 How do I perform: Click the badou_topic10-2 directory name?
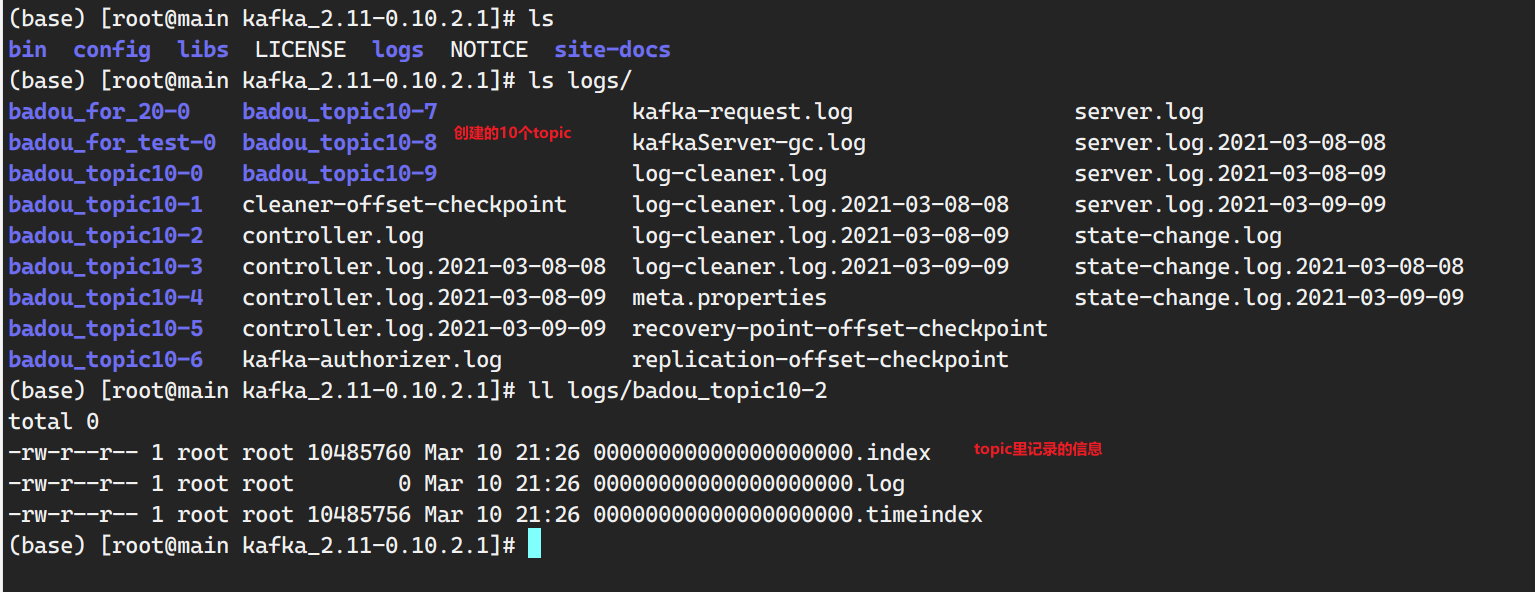106,236
